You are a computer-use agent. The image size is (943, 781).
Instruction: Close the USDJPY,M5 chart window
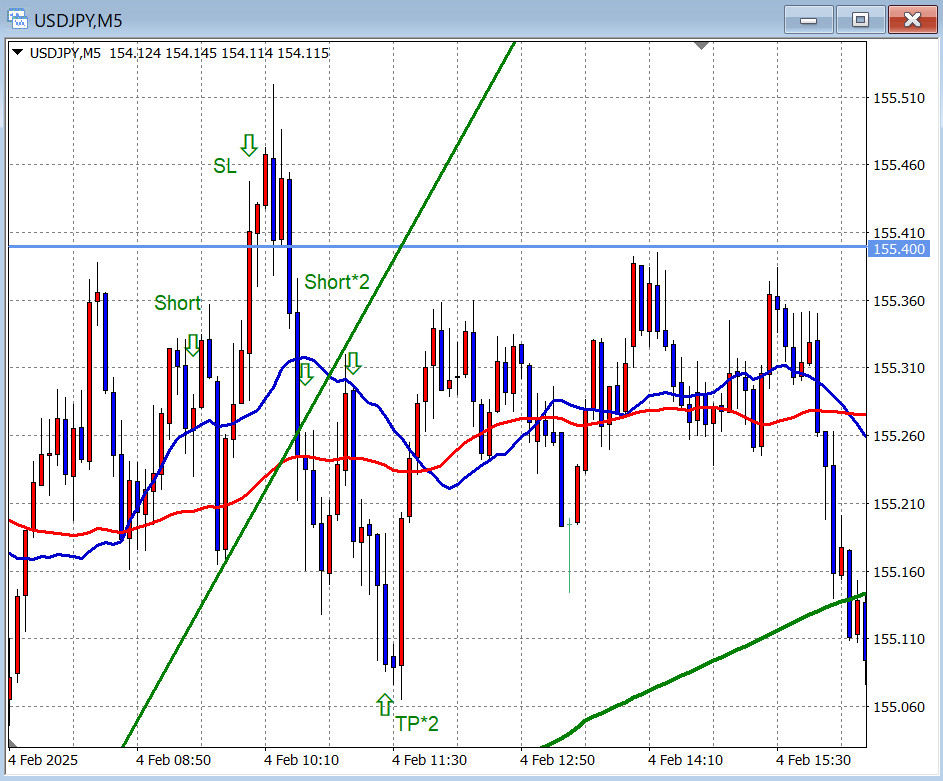tap(911, 19)
